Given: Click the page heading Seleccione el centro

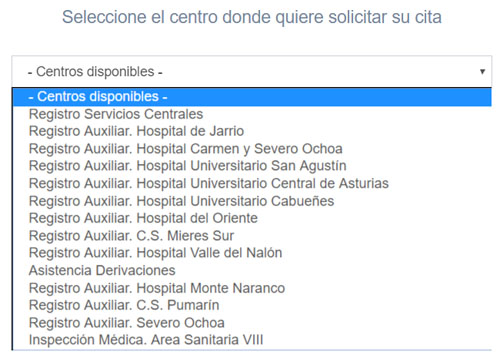Looking at the screenshot, I should coord(252,17).
